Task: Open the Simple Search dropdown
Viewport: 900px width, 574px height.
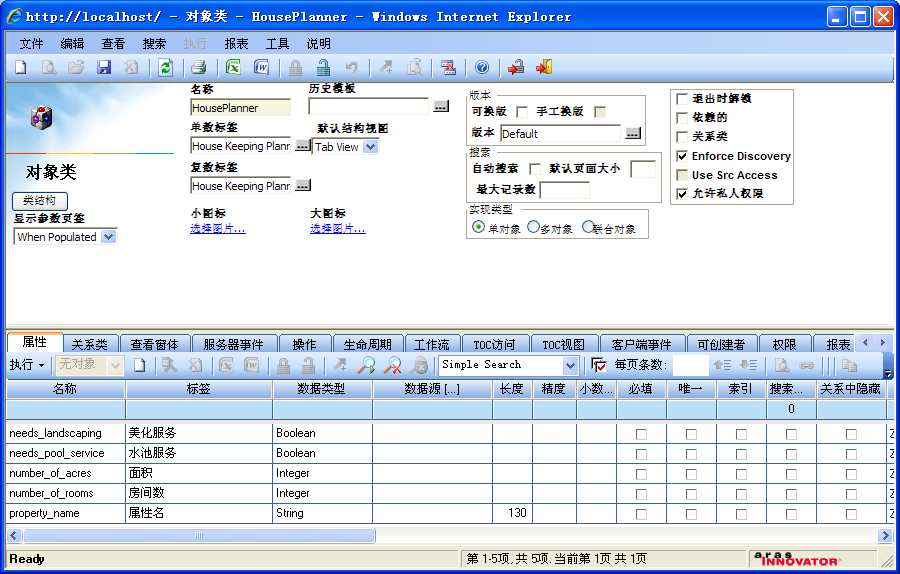Action: (570, 365)
